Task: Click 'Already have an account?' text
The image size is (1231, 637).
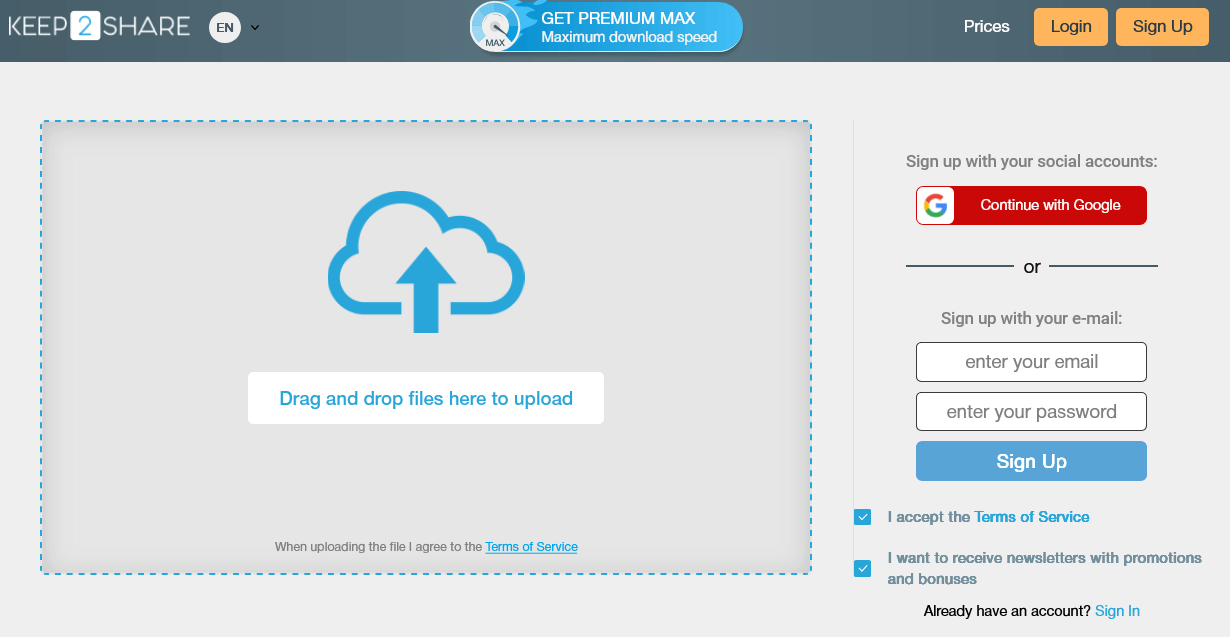Action: coord(1007,611)
